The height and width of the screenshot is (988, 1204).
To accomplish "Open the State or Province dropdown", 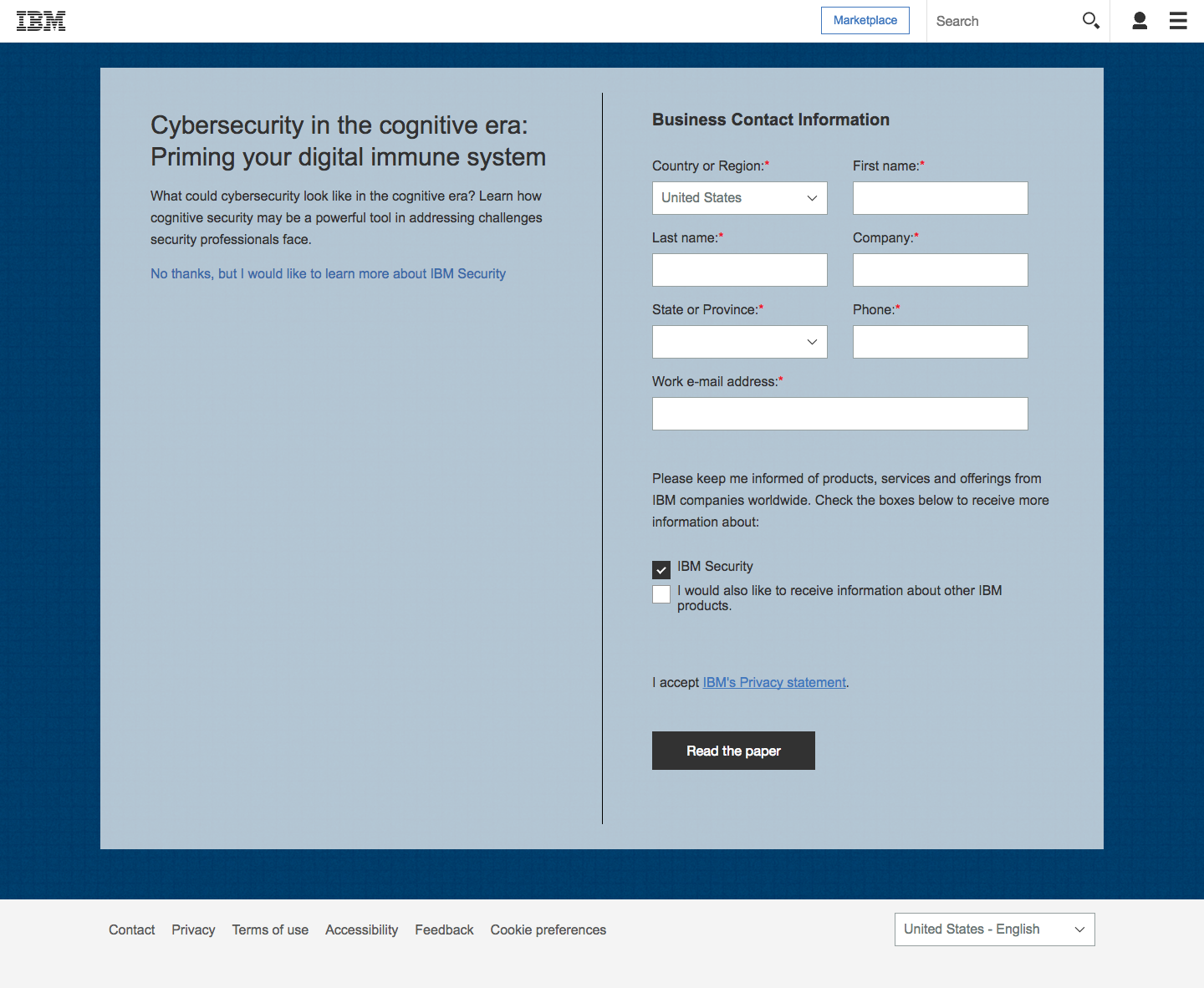I will click(x=739, y=341).
